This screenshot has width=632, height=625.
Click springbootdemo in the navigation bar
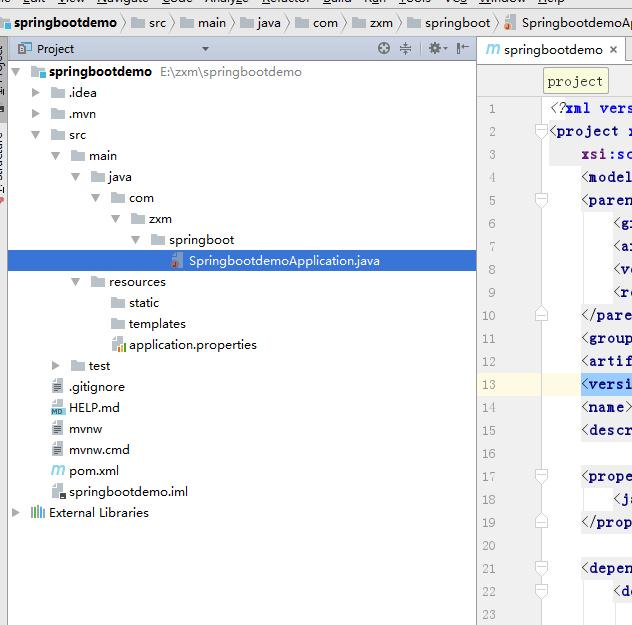[x=65, y=23]
